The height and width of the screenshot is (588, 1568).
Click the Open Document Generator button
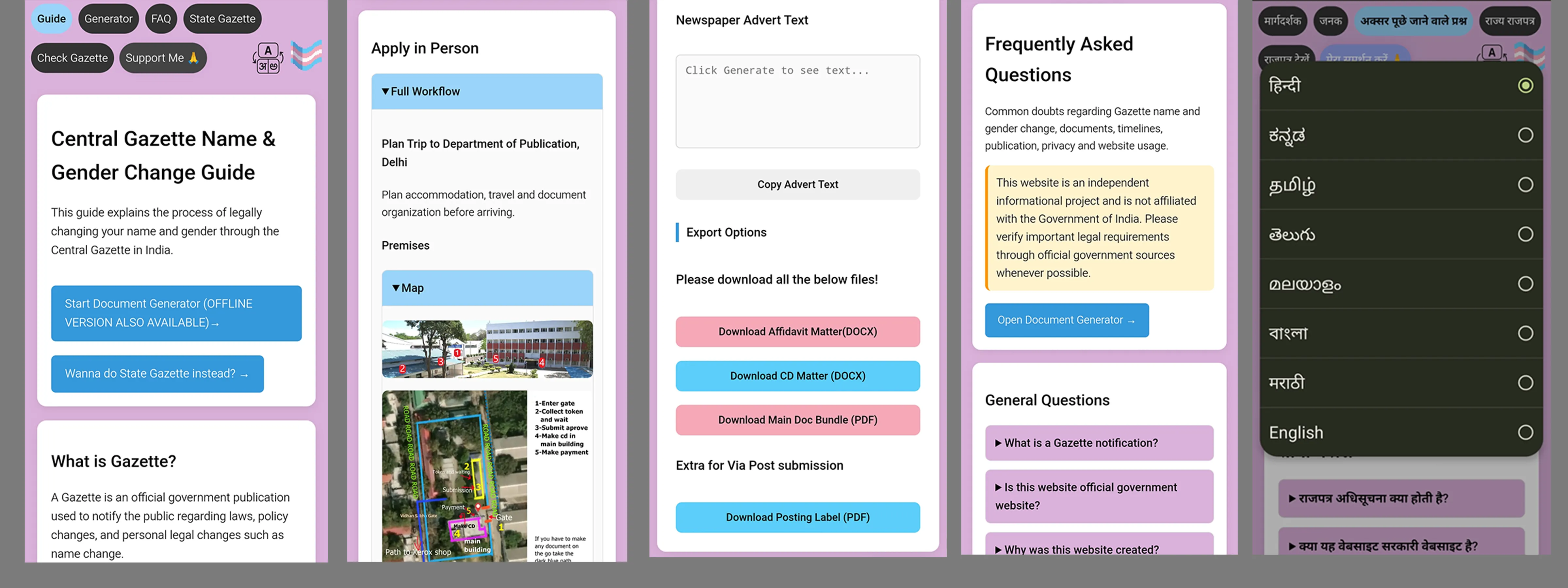(1067, 320)
